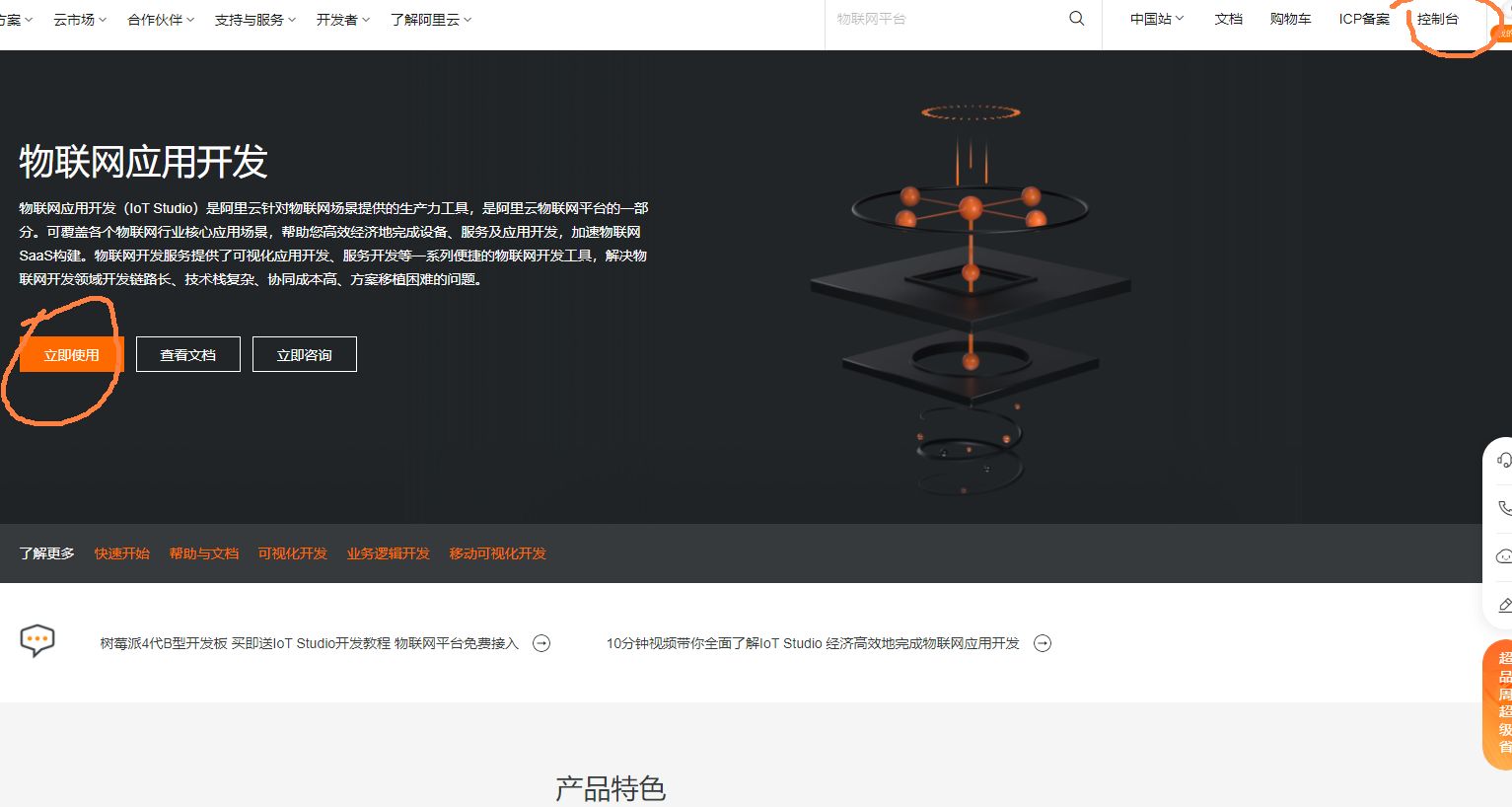Click the 立即咨询 button

(305, 354)
